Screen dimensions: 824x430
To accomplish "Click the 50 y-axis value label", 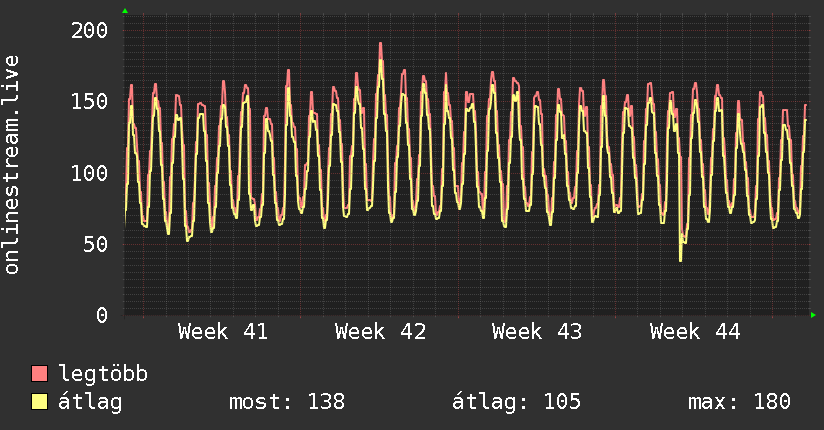I will [96, 244].
